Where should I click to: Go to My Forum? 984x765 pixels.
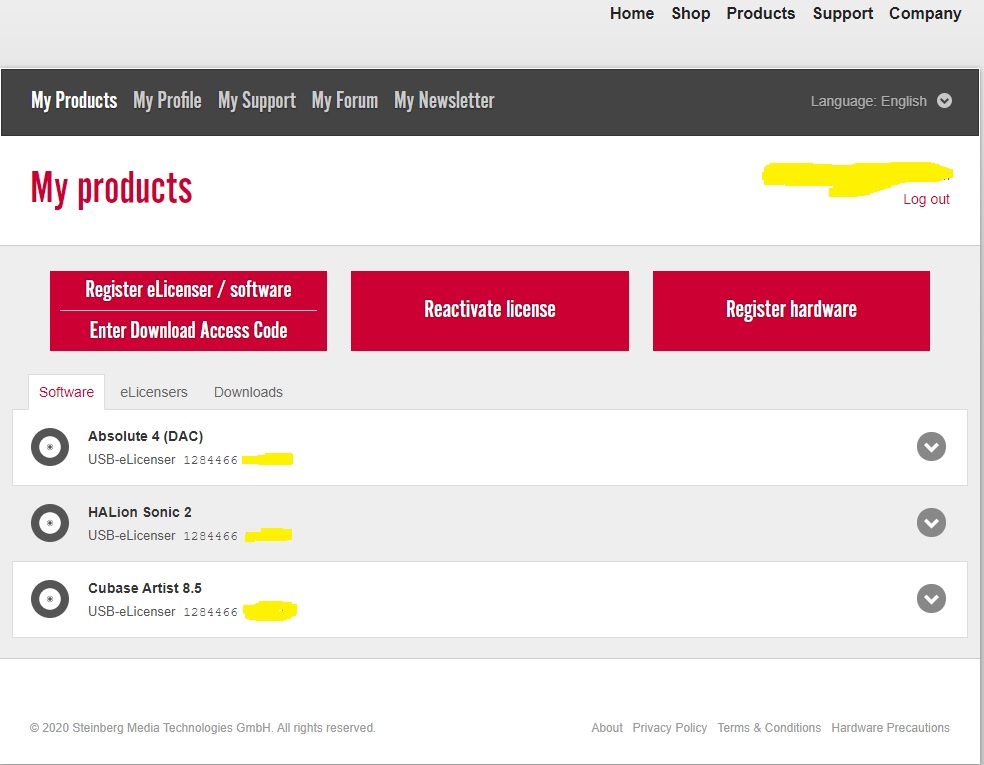tap(345, 100)
